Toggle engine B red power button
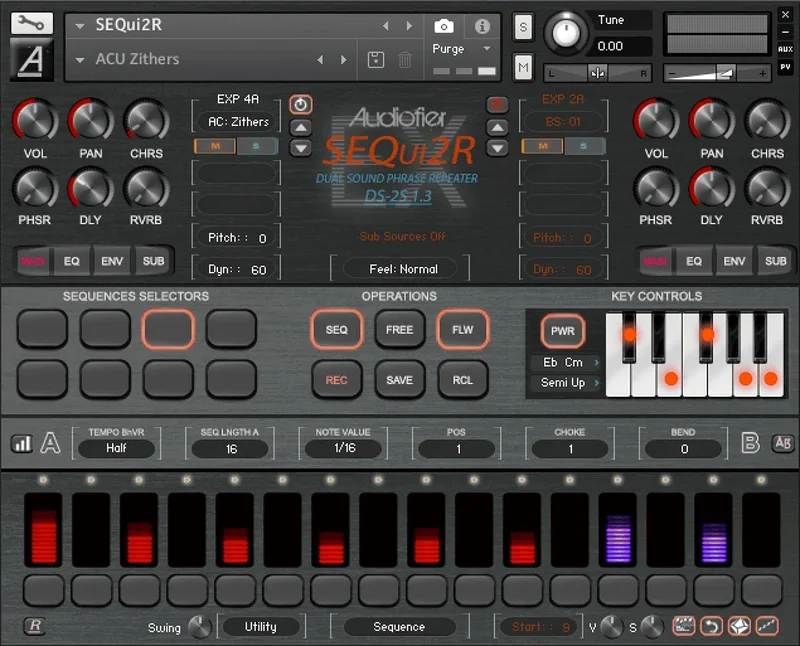Viewport: 800px width, 646px height. pyautogui.click(x=497, y=105)
